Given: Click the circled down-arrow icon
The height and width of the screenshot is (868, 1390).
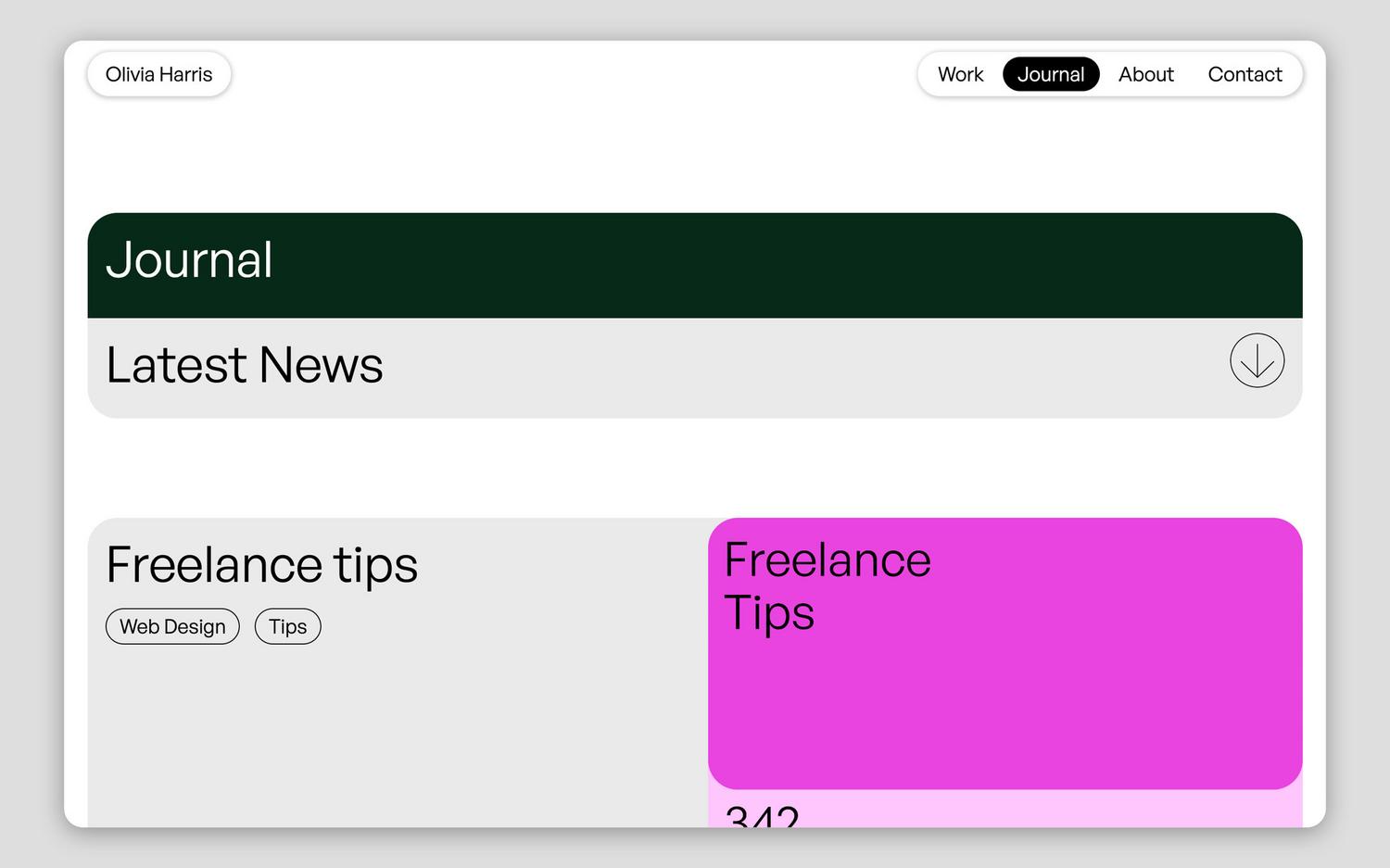Looking at the screenshot, I should [x=1257, y=360].
